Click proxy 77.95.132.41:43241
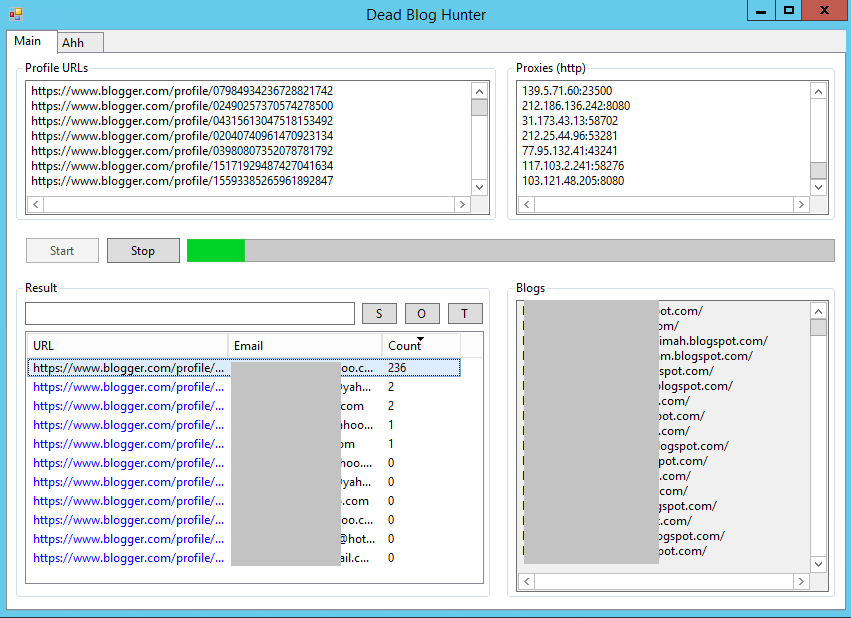 (x=569, y=151)
